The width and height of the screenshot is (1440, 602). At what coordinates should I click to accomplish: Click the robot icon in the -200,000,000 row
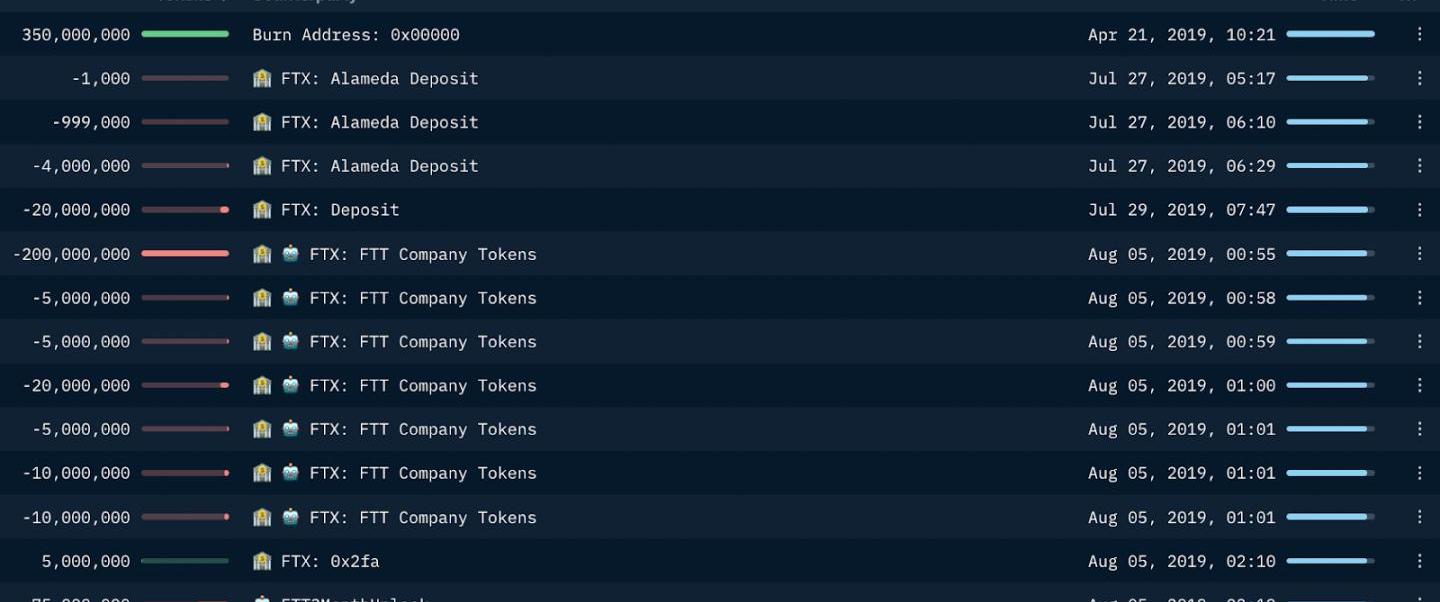[x=291, y=254]
